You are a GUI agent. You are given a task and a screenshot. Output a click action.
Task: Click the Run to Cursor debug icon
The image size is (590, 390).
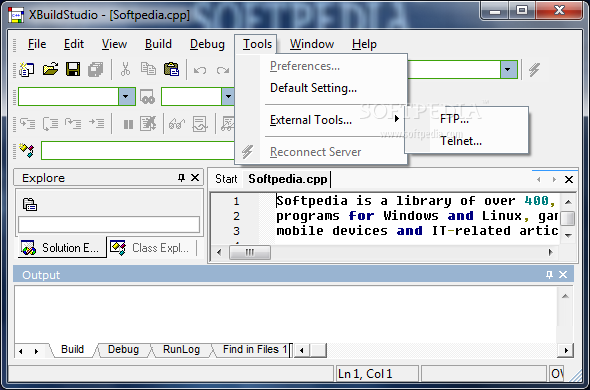click(96, 123)
